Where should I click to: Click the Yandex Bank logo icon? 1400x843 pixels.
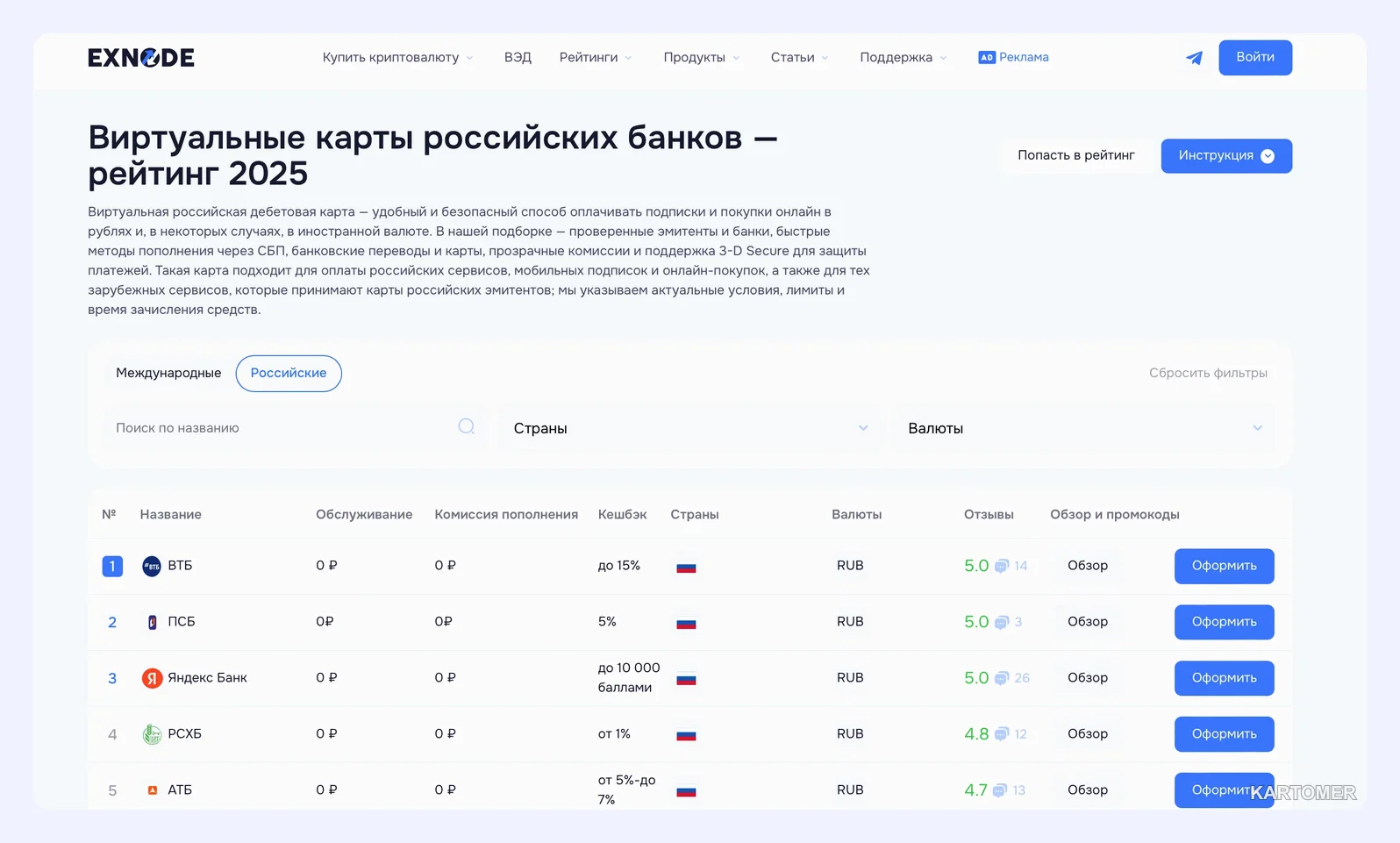pyautogui.click(x=152, y=678)
